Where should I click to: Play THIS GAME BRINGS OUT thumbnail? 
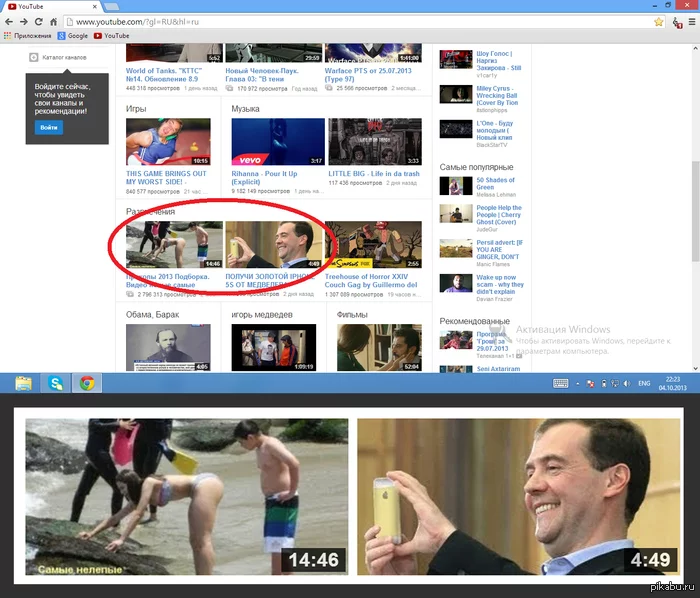coord(168,141)
